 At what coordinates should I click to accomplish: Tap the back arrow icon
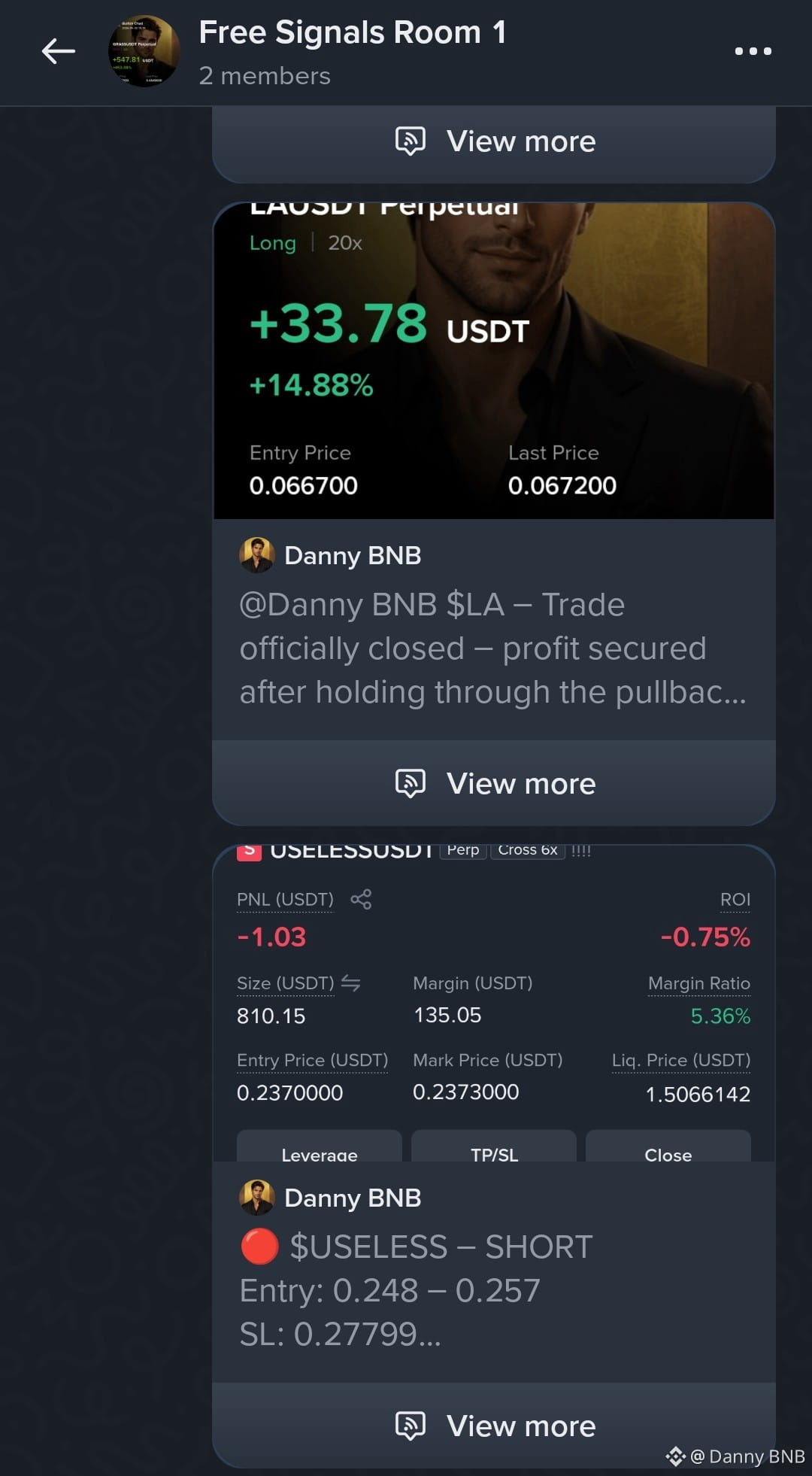point(58,51)
